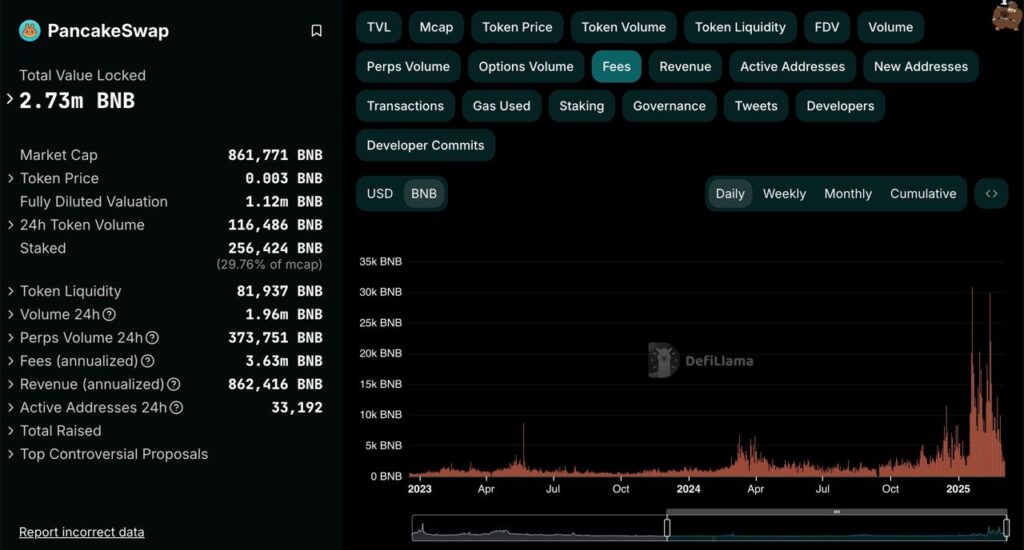This screenshot has height=550, width=1024.
Task: Open the Report incorrect data link
Action: point(82,532)
